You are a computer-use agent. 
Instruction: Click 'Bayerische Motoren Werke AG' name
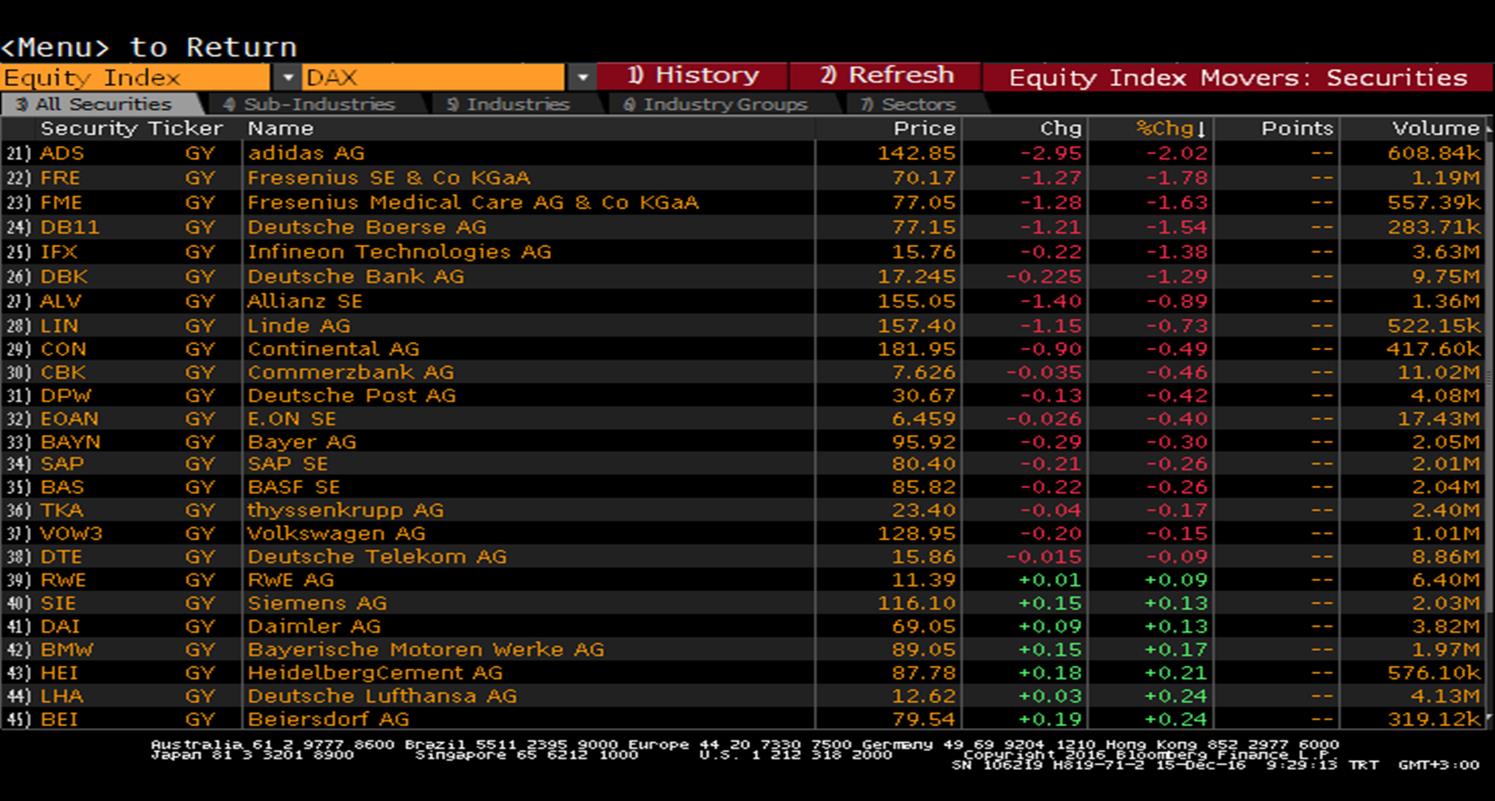[x=426, y=649]
